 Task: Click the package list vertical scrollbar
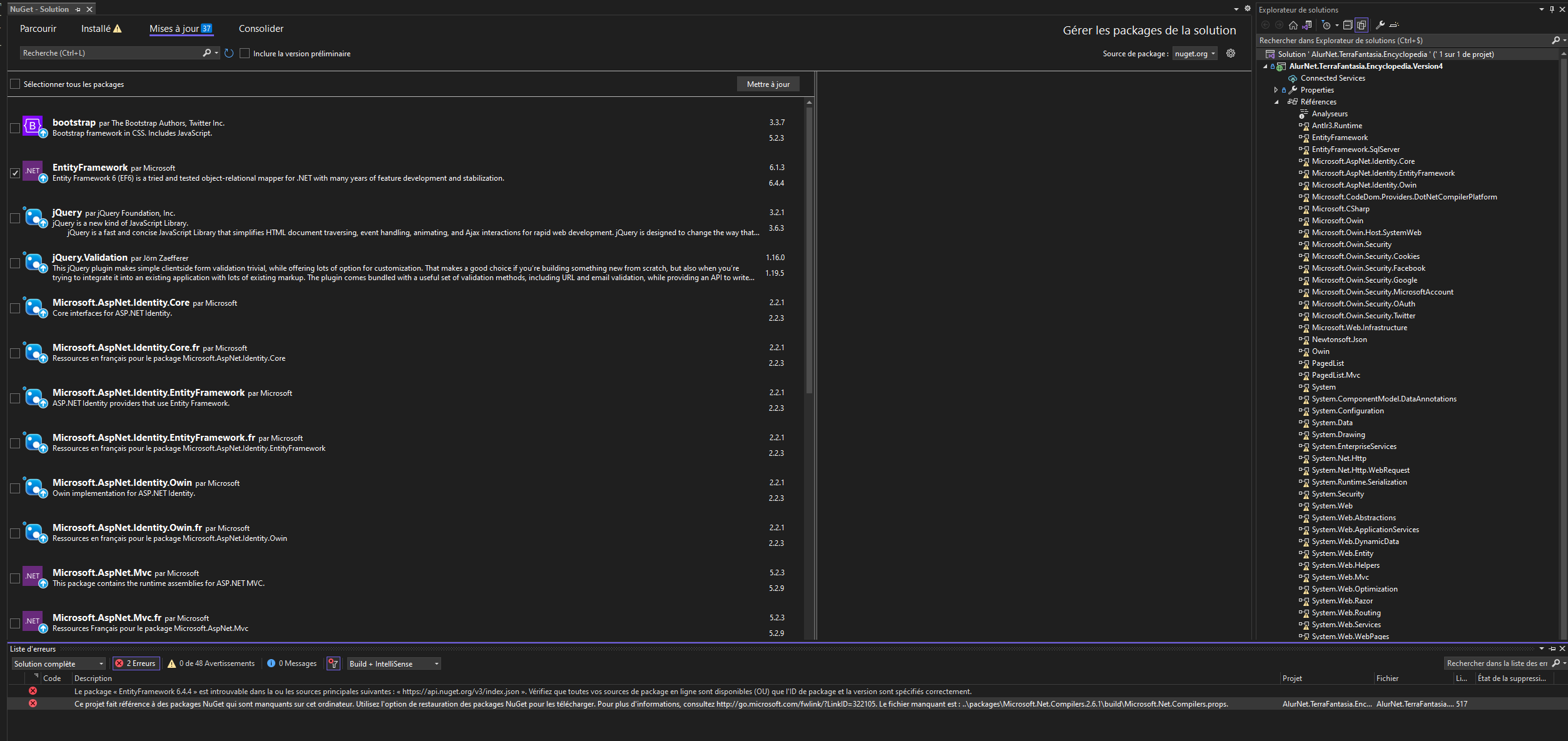click(809, 250)
